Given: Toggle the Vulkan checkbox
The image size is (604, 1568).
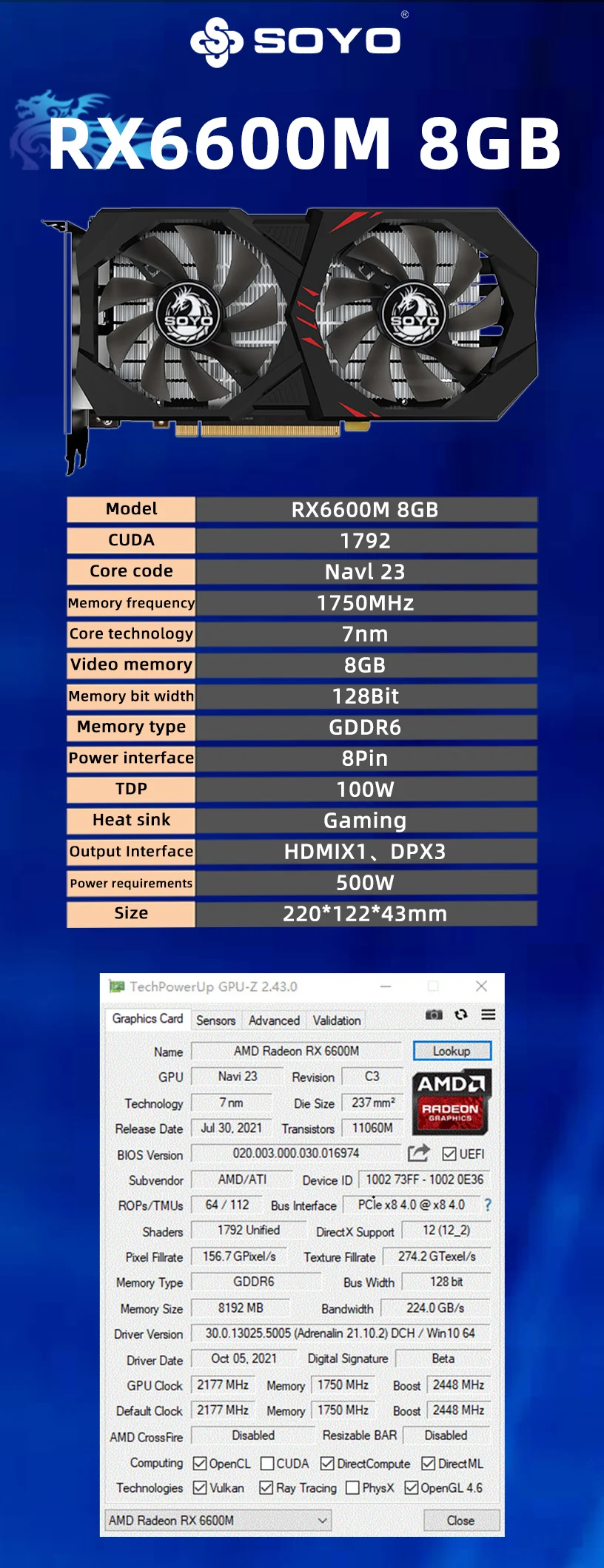Looking at the screenshot, I should point(200,1487).
